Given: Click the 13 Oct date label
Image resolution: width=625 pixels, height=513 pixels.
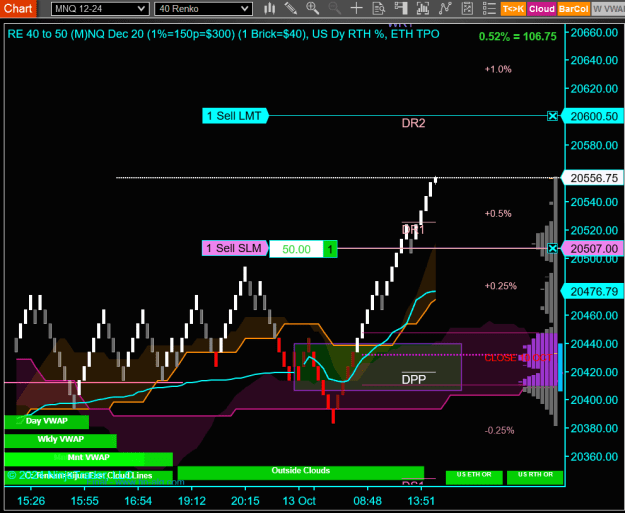Looking at the screenshot, I should 299,501.
